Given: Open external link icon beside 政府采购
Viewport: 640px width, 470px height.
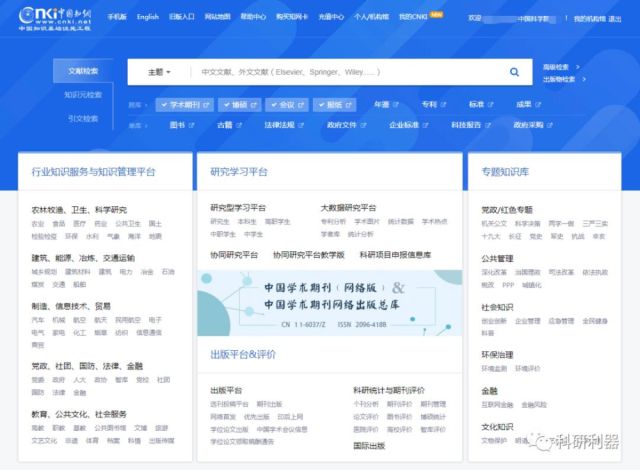Looking at the screenshot, I should coord(550,125).
